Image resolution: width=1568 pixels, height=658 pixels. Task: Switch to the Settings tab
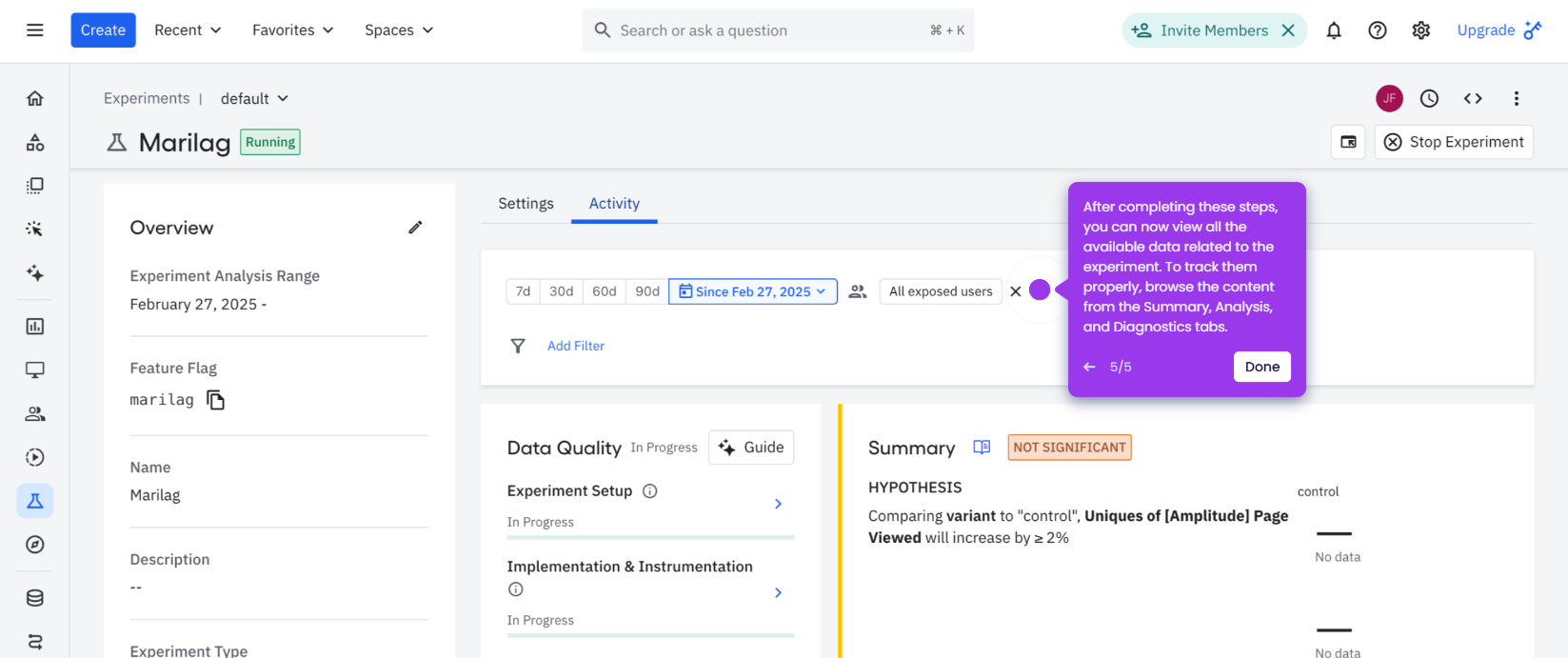pos(526,204)
